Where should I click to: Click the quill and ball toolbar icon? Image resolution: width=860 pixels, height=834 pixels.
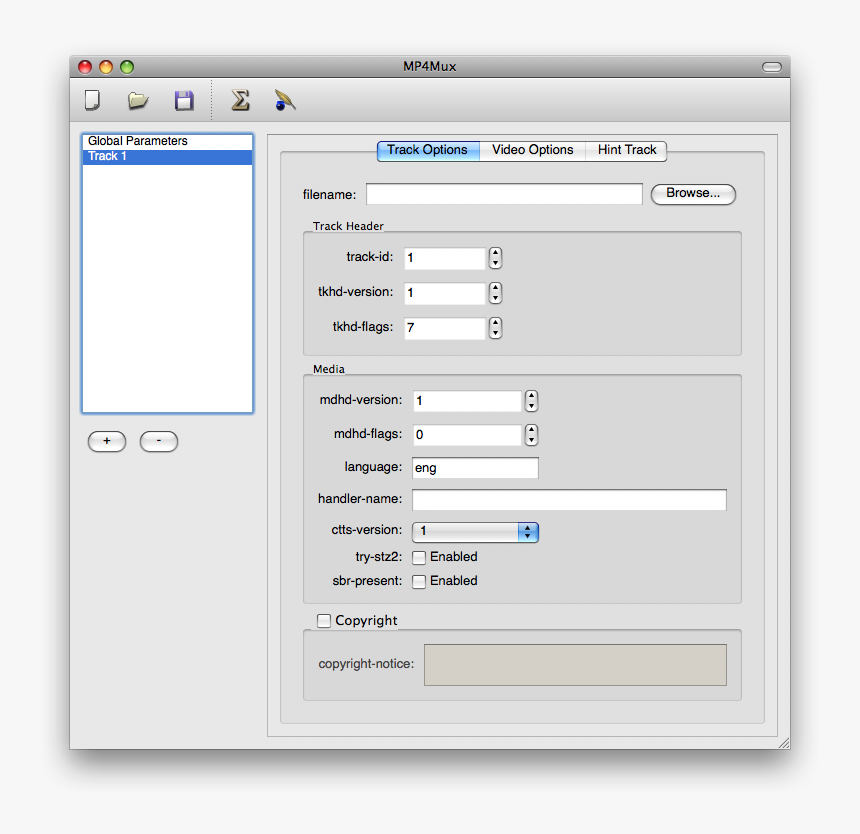pyautogui.click(x=285, y=100)
